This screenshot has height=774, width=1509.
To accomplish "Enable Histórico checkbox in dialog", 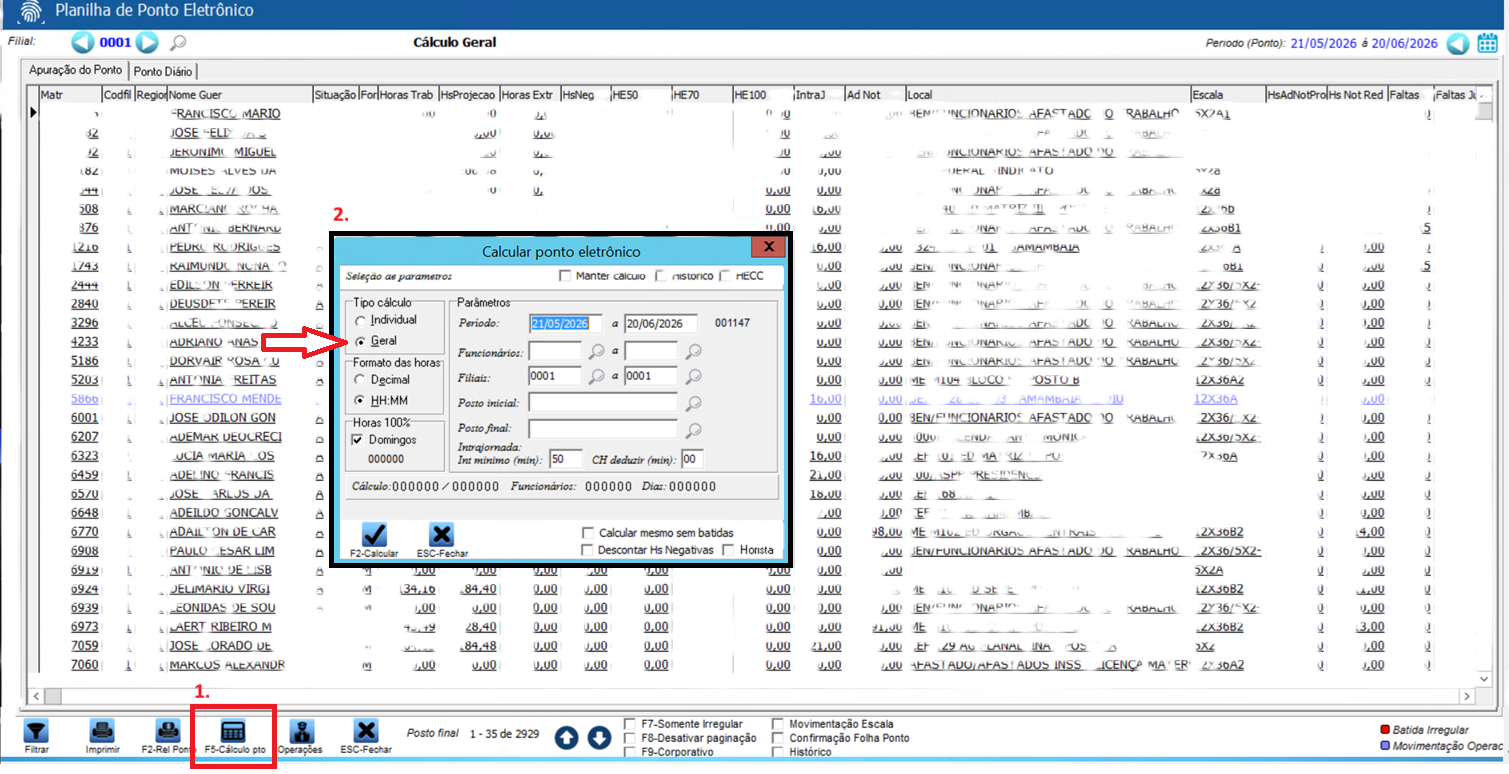I will click(x=661, y=276).
